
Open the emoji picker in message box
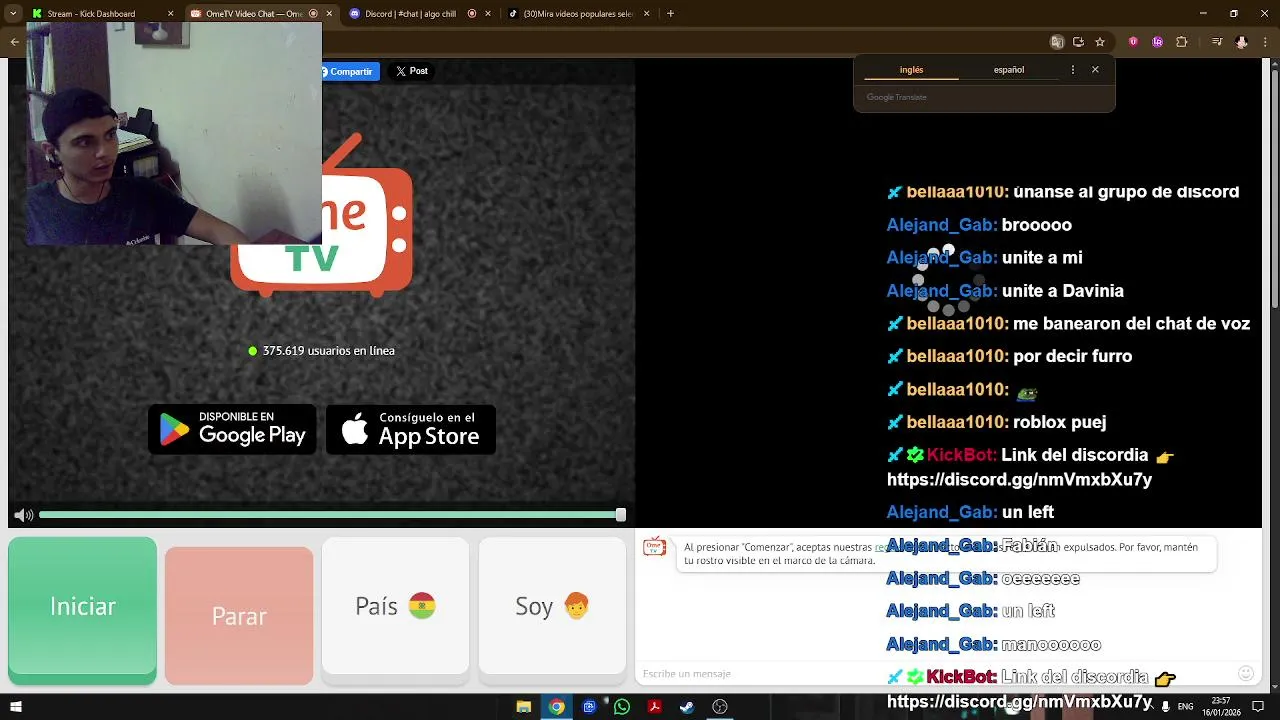1245,674
